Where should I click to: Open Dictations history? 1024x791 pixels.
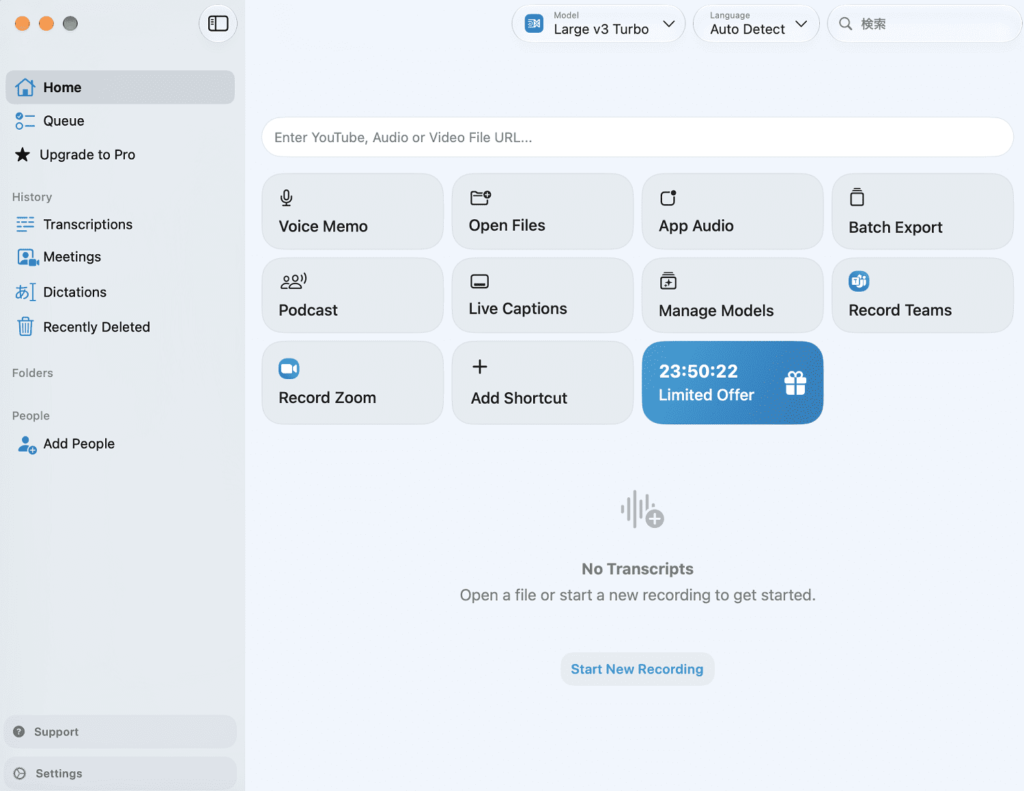click(x=120, y=292)
